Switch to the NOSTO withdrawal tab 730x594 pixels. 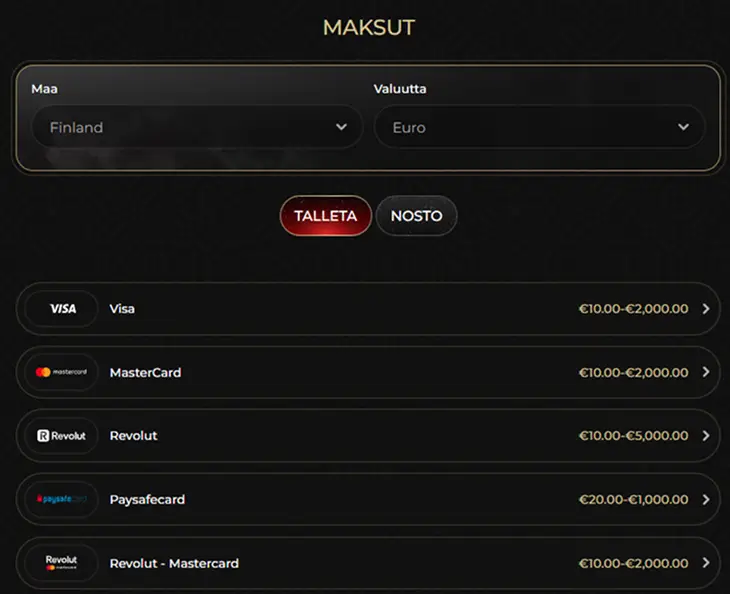[x=416, y=216]
